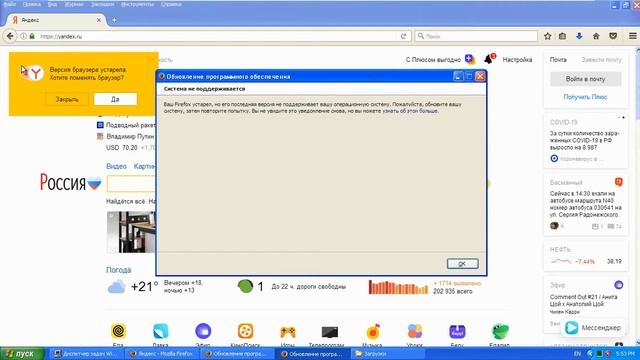The image size is (640, 360).
Task: Click the interior photo thumbnail
Action: [x=131, y=232]
